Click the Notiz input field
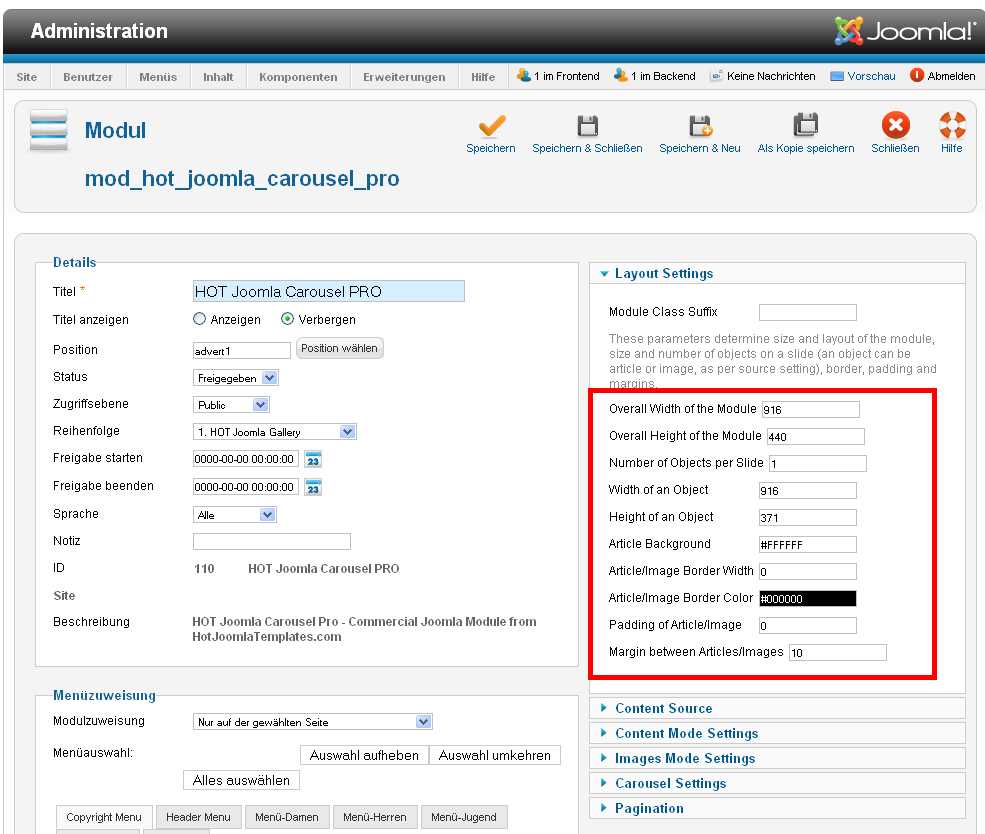This screenshot has width=985, height=834. [x=271, y=541]
